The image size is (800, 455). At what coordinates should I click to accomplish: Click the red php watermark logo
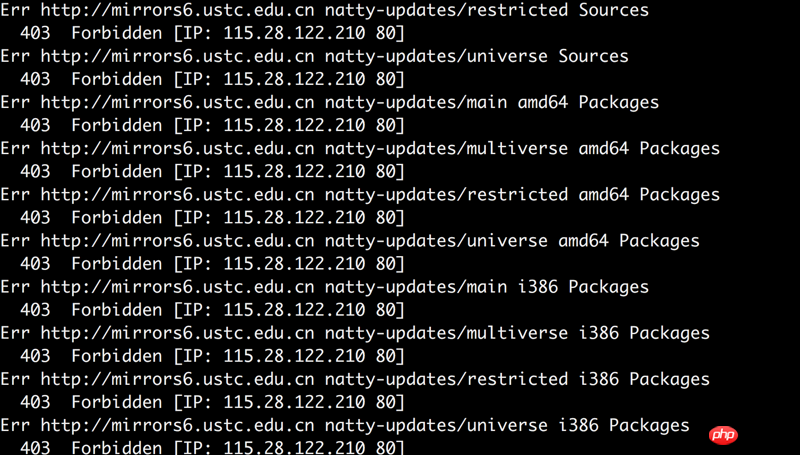(x=723, y=435)
